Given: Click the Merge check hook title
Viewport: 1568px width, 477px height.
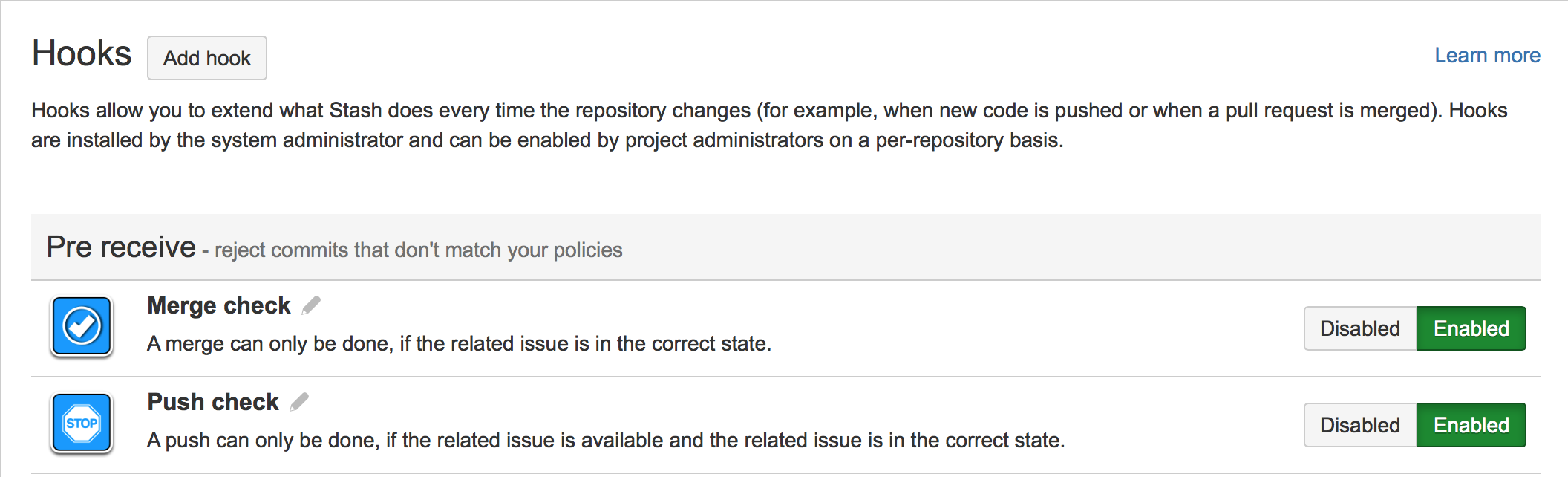Looking at the screenshot, I should point(219,305).
